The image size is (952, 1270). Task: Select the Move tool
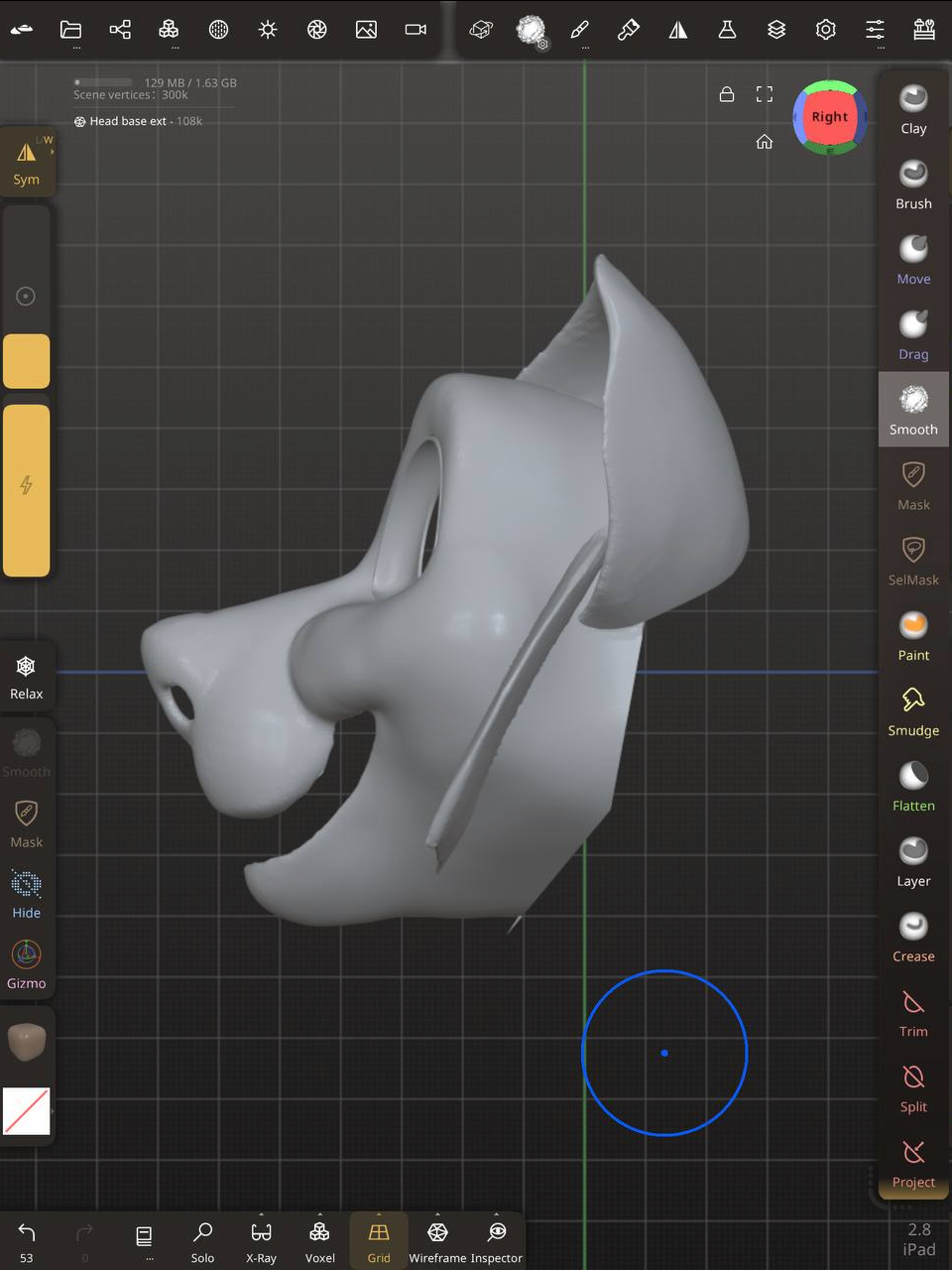[913, 260]
